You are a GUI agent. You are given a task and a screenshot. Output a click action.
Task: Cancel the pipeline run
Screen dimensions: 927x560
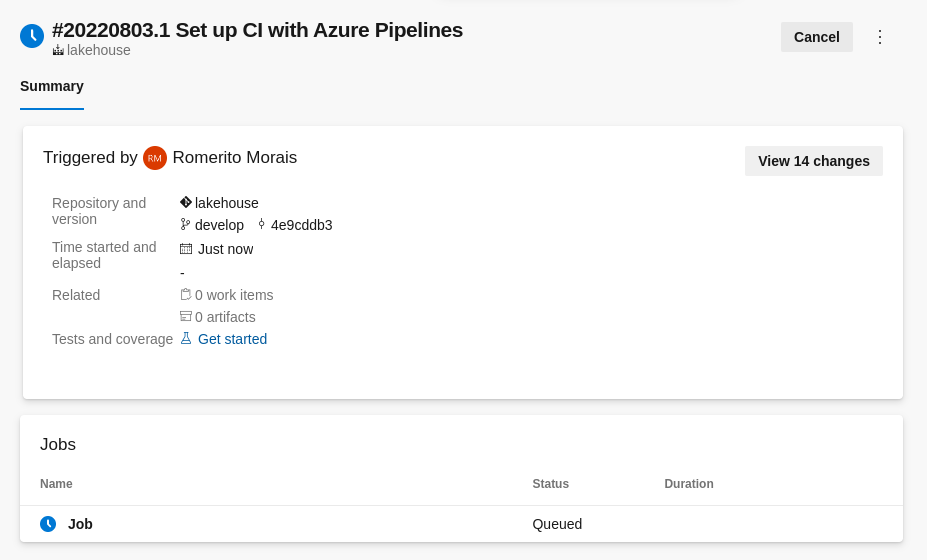(x=816, y=37)
